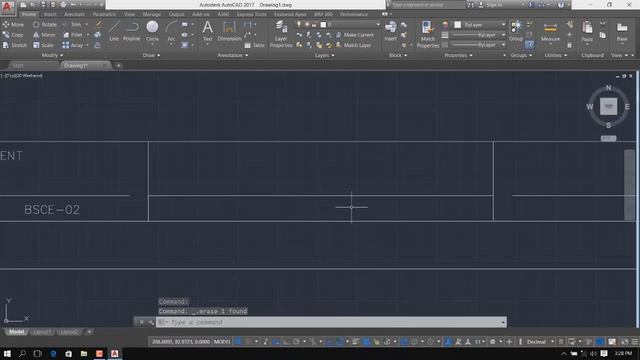The width and height of the screenshot is (640, 360).
Task: Switch to the View ribbon tab
Action: pyautogui.click(x=129, y=14)
